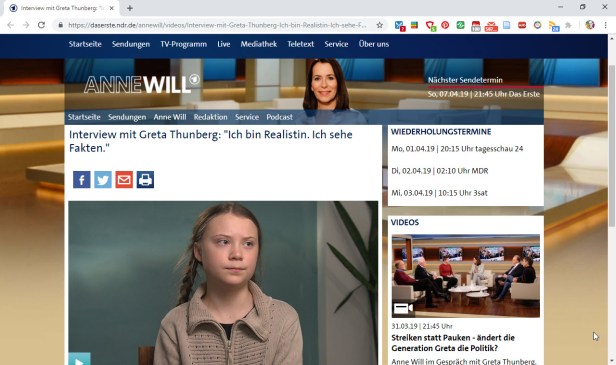The height and width of the screenshot is (365, 616).
Task: Open Startseite in Anne Will submenu
Action: (84, 117)
